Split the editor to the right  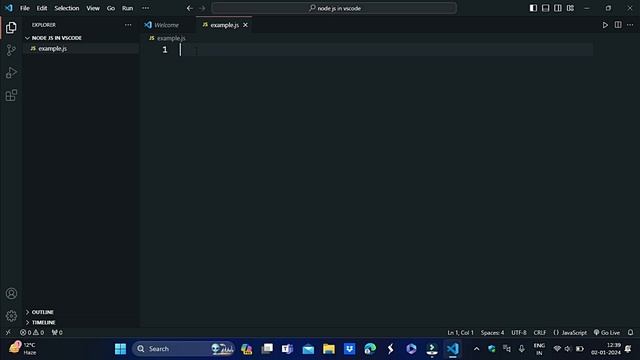click(618, 25)
